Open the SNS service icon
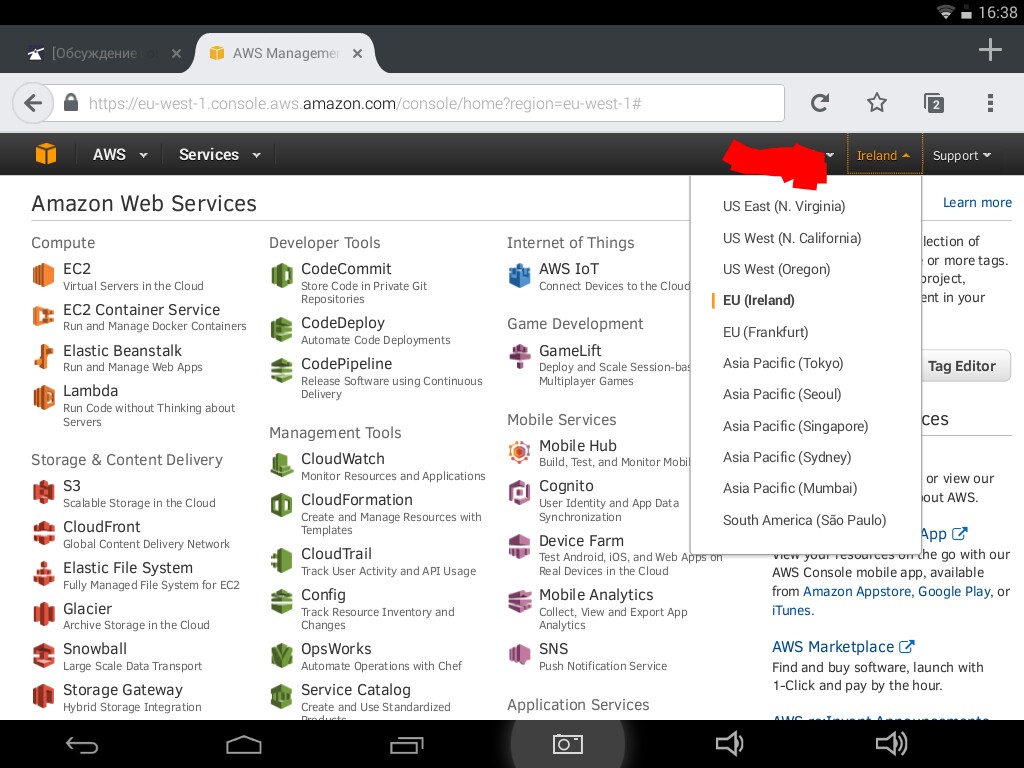The image size is (1024, 768). (520, 654)
